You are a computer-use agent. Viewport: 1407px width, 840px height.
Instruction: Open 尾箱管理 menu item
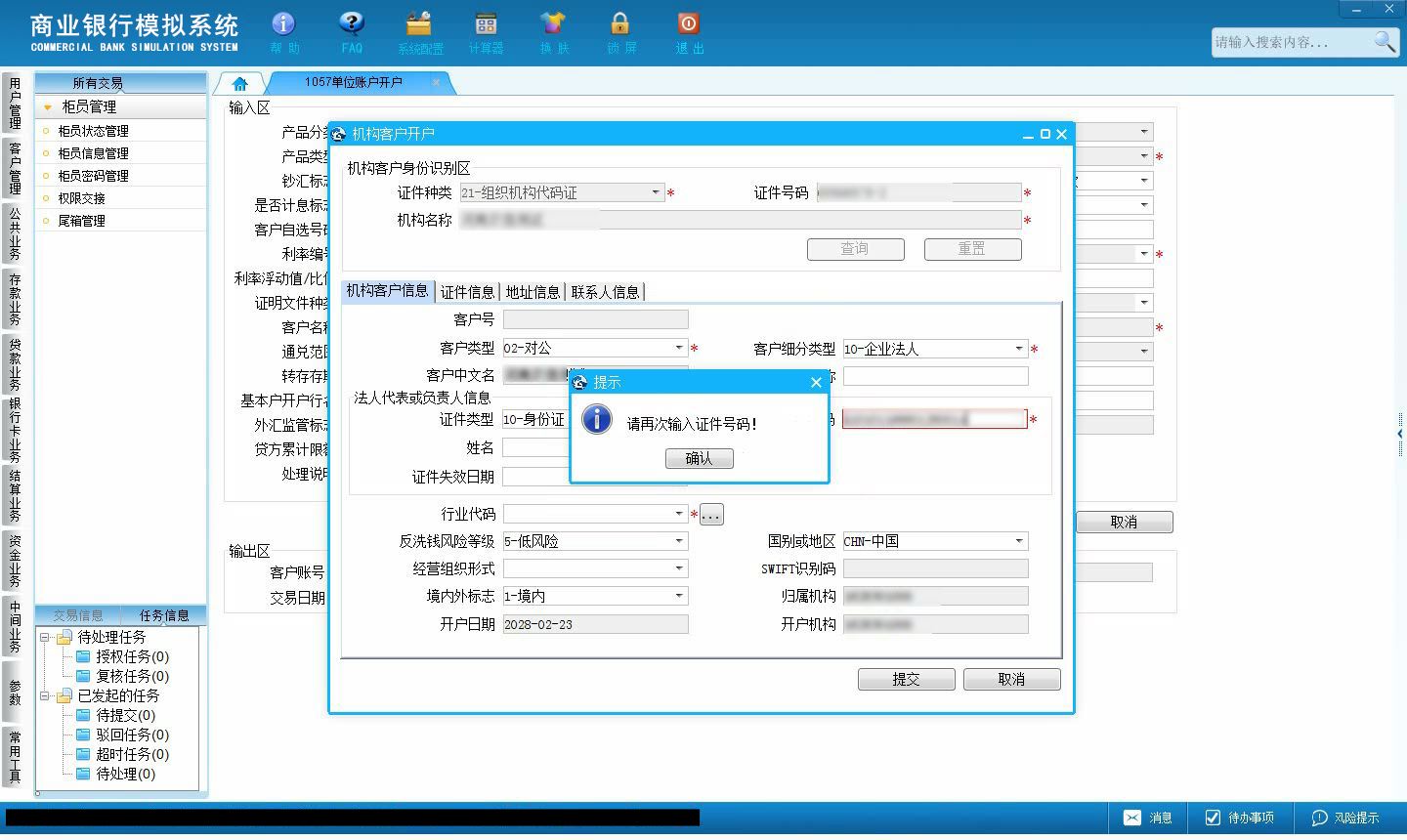tap(81, 221)
